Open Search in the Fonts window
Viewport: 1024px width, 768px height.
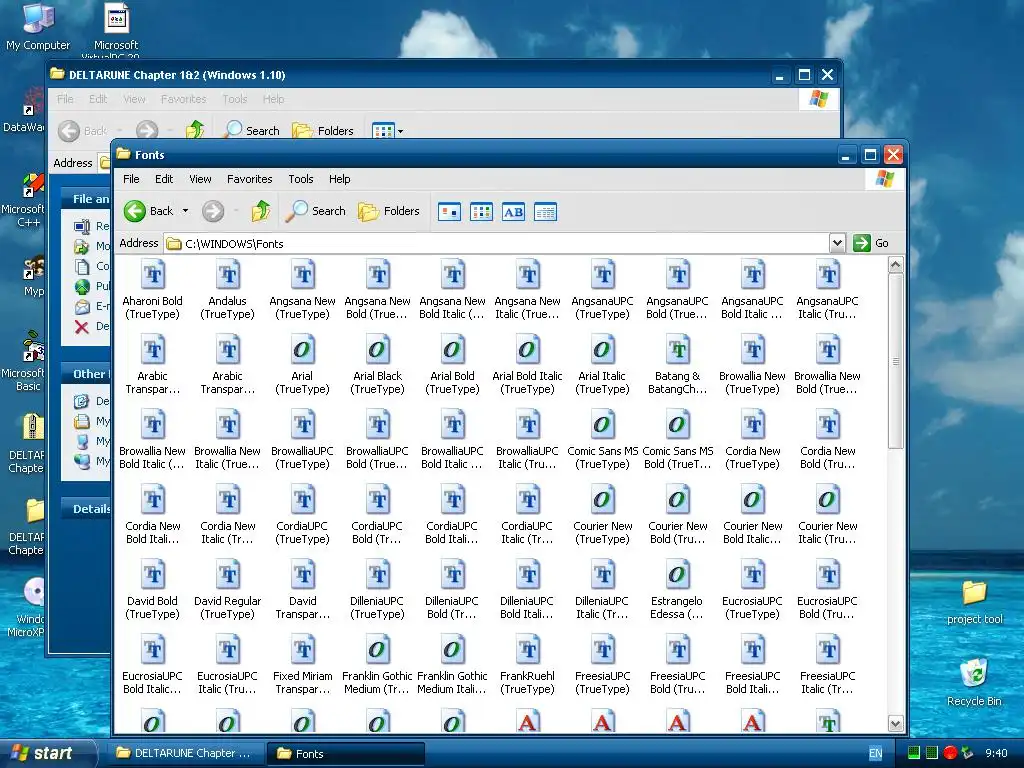click(316, 211)
